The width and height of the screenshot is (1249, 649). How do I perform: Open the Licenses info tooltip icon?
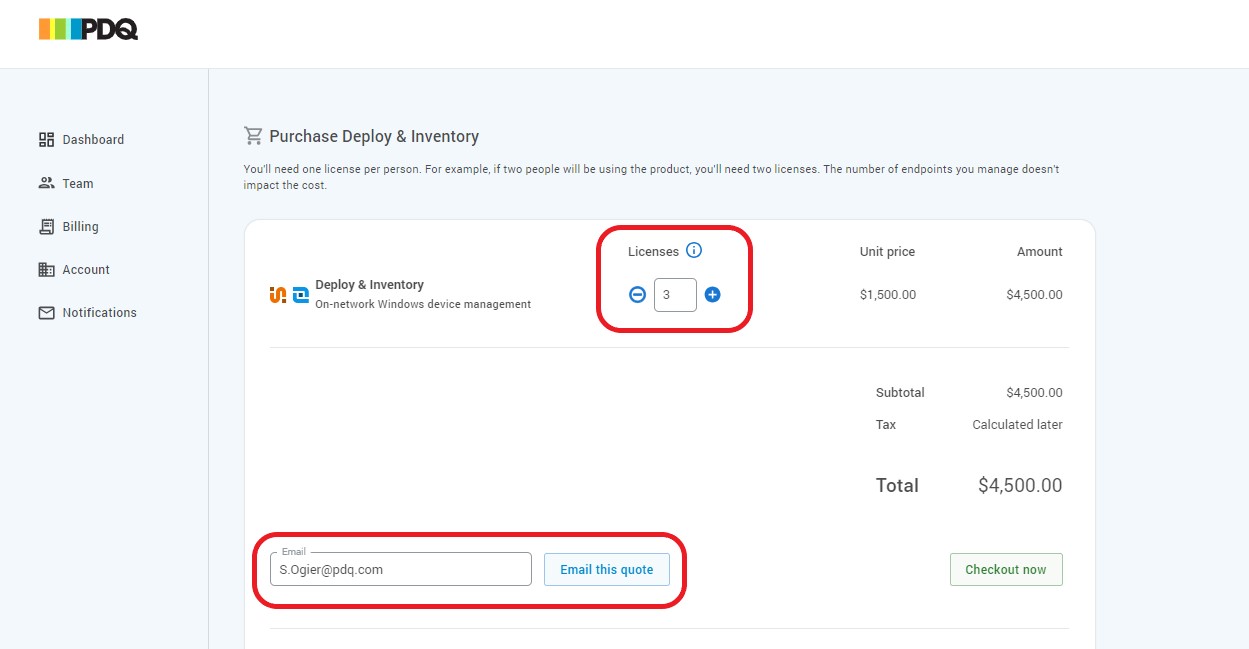point(694,251)
